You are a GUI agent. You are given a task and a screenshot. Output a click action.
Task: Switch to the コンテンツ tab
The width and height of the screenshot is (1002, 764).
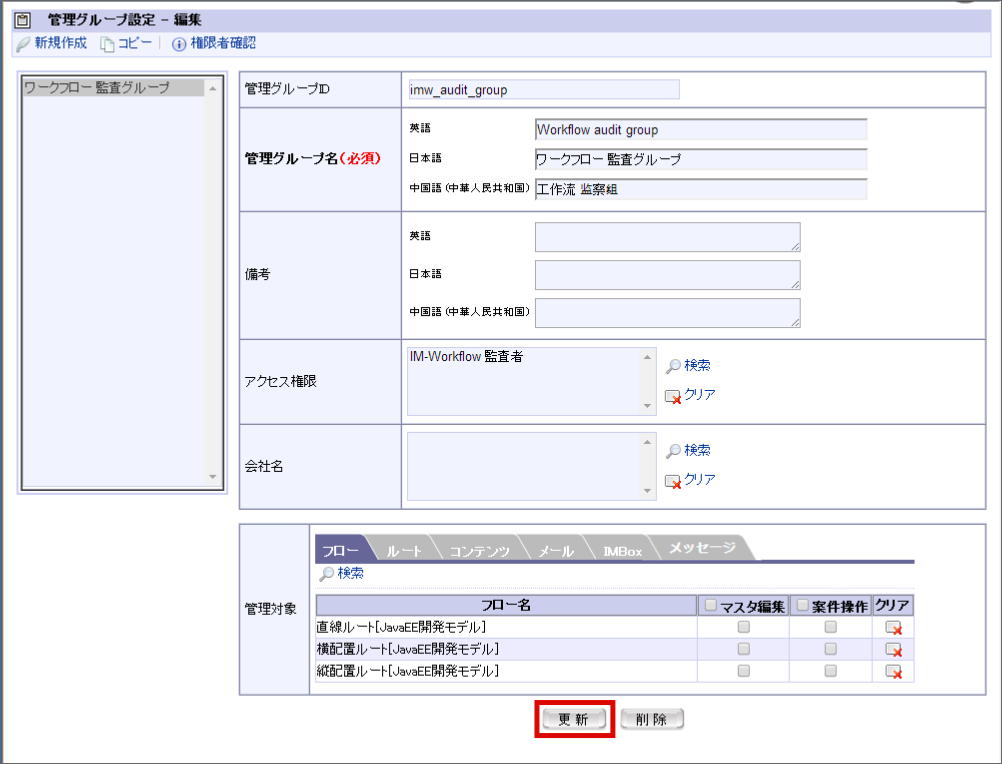479,550
